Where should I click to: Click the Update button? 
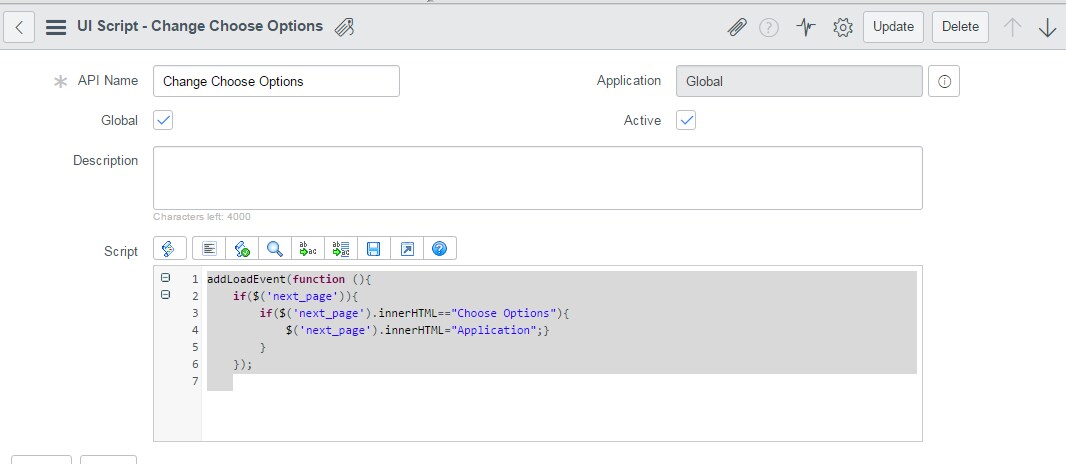pos(893,27)
